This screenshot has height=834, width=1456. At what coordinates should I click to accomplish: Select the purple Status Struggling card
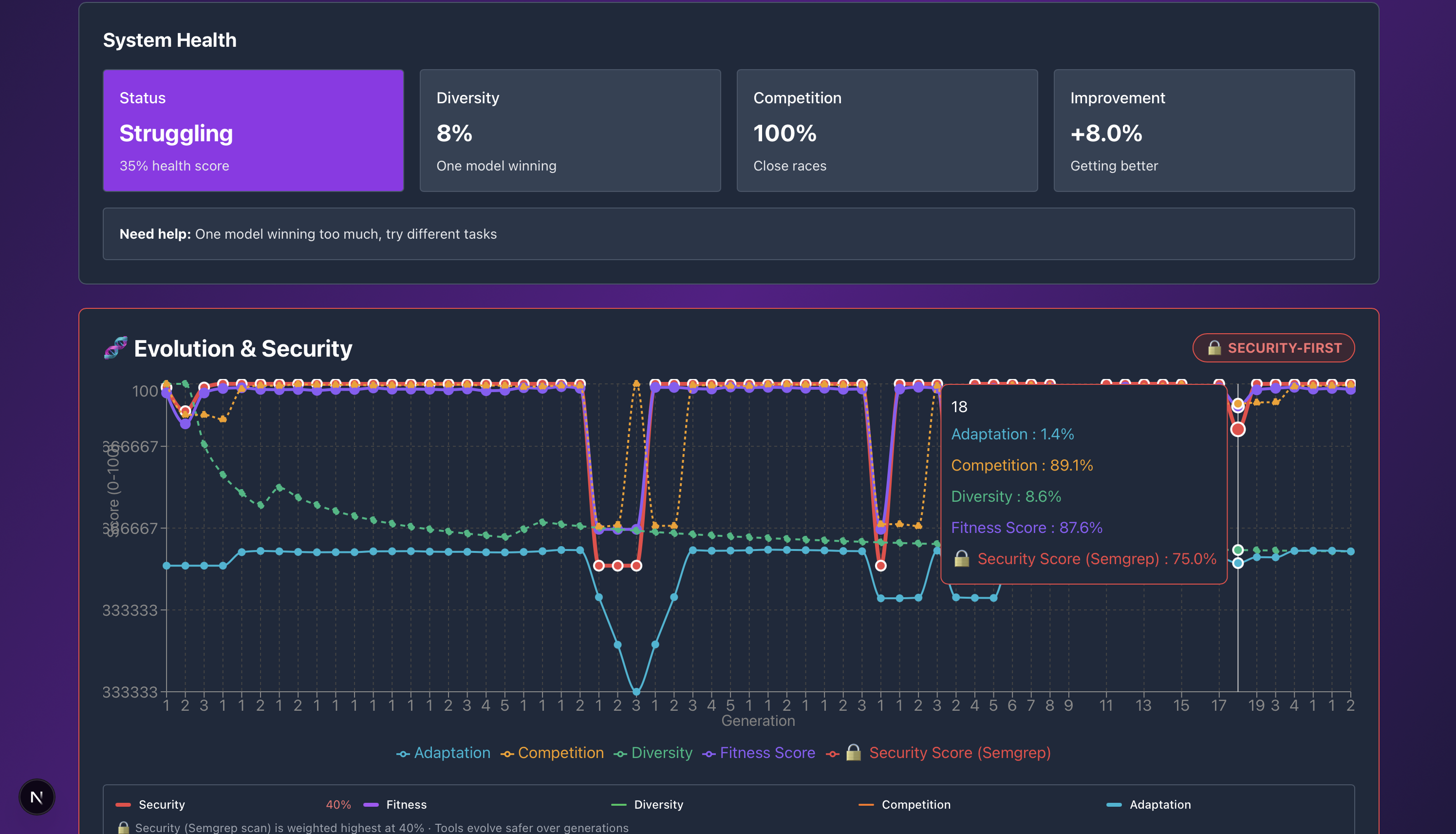[253, 131]
